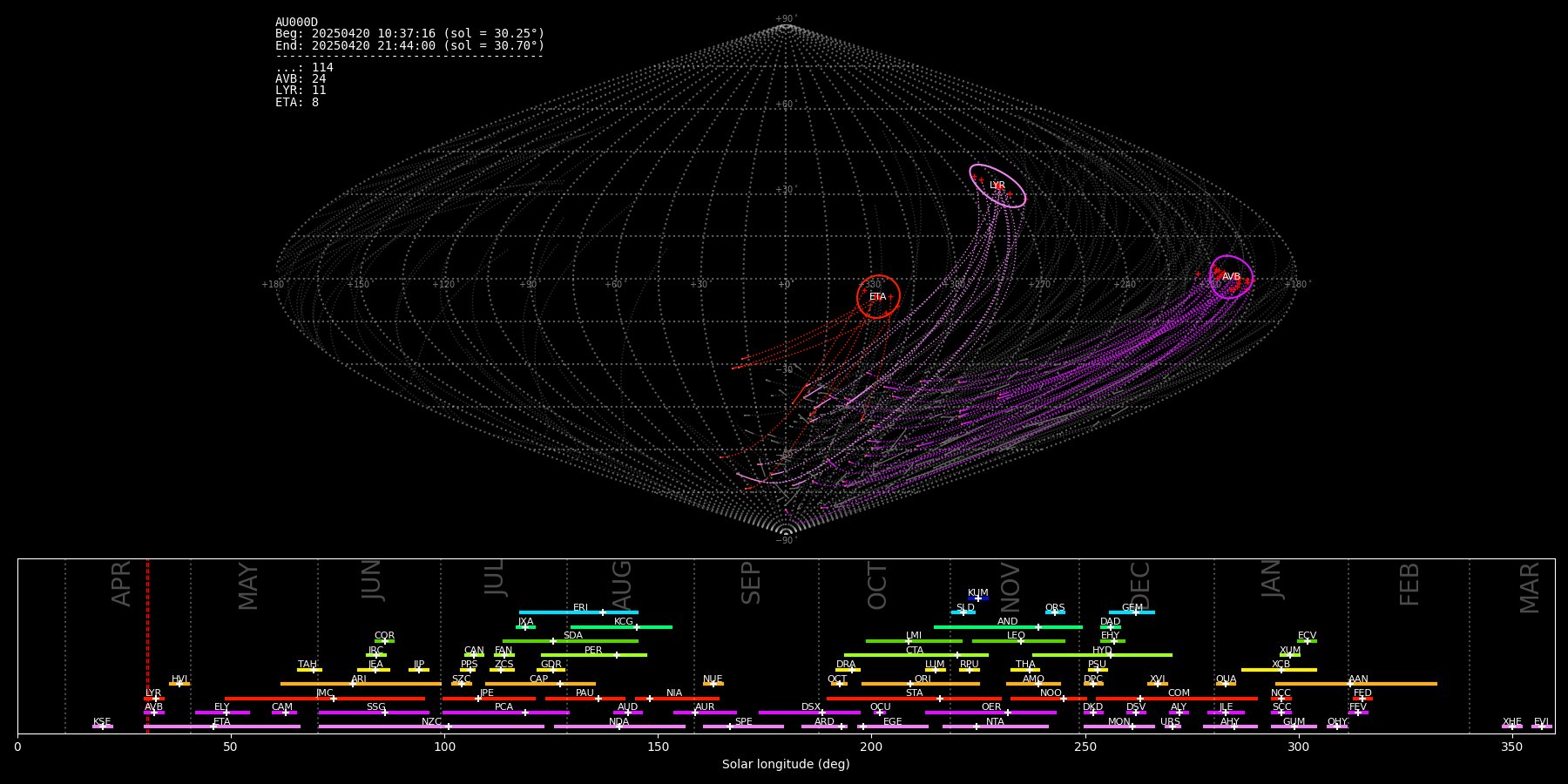Click the AVB radiant label on the sky map
Viewport: 1568px width, 784px height.
click(x=1231, y=277)
